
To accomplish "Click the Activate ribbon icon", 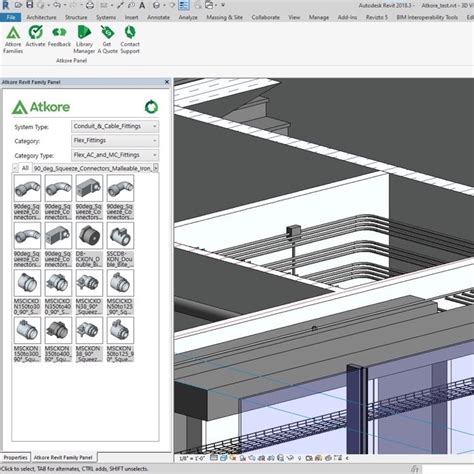I will tap(35, 36).
